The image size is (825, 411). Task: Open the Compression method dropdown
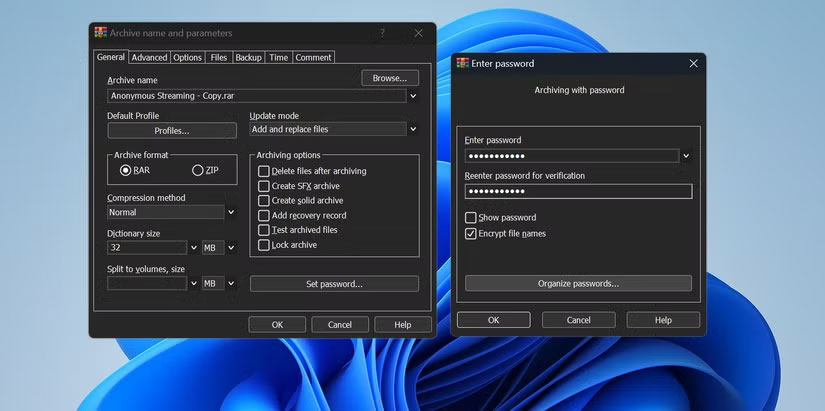click(x=231, y=212)
